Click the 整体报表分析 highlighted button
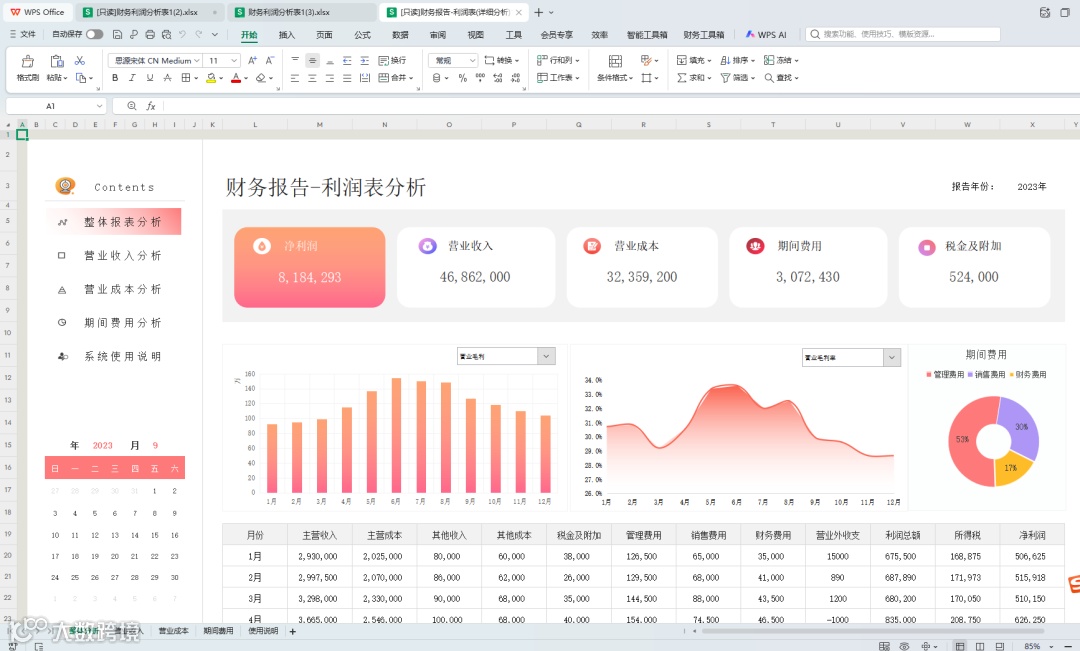The height and width of the screenshot is (651, 1080). (114, 222)
